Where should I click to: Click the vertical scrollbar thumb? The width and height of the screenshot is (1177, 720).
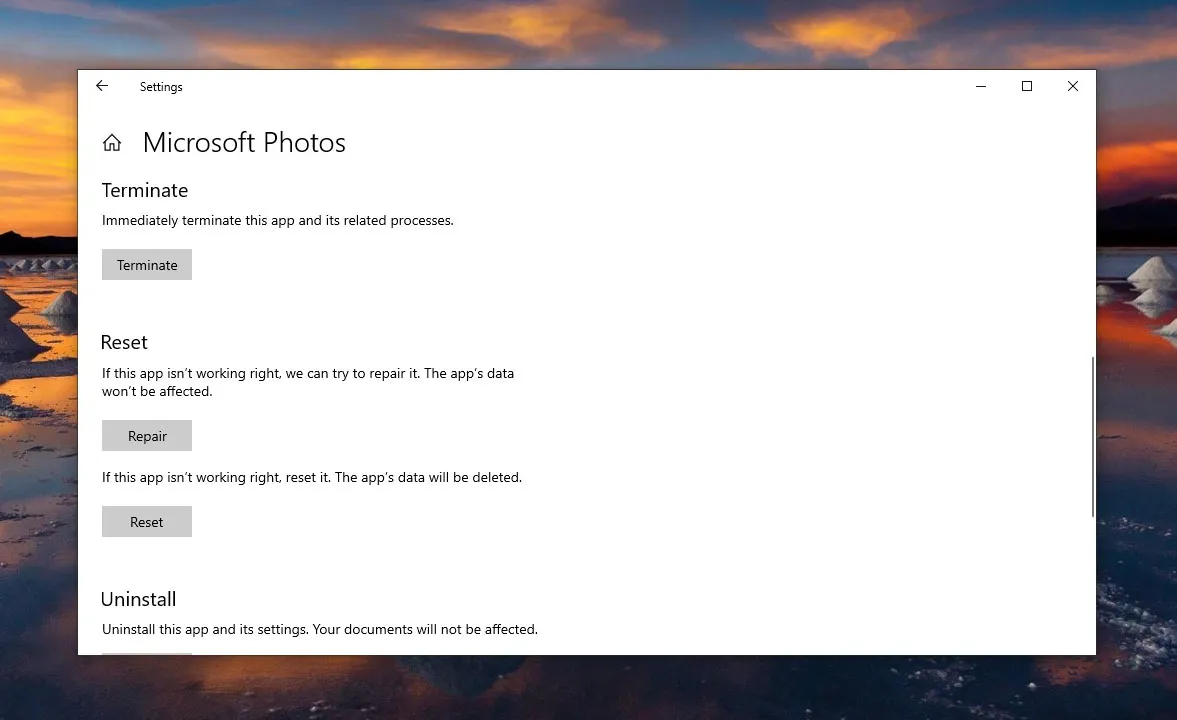click(x=1092, y=437)
